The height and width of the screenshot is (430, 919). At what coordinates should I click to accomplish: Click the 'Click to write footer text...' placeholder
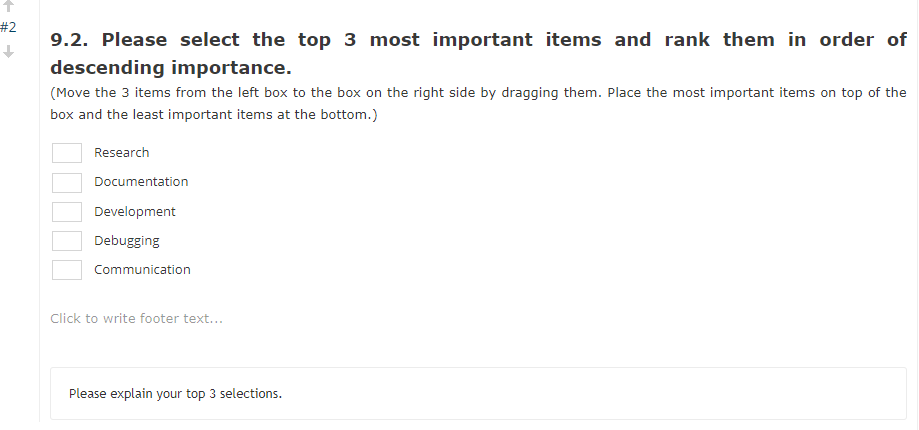[x=136, y=319]
